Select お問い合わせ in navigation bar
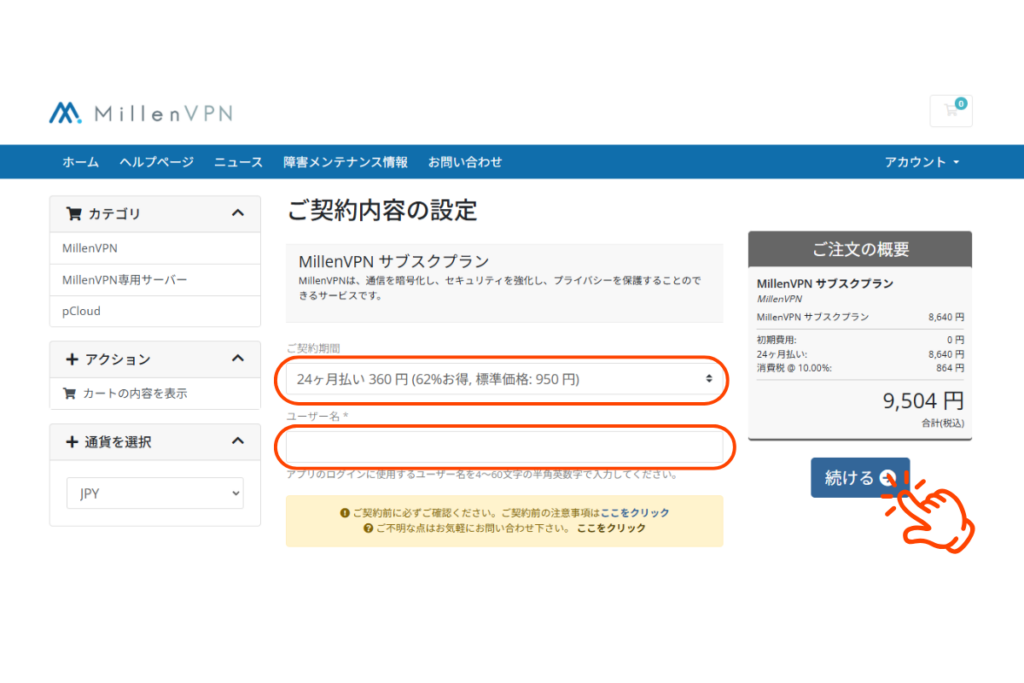Image resolution: width=1024 pixels, height=683 pixels. (465, 162)
